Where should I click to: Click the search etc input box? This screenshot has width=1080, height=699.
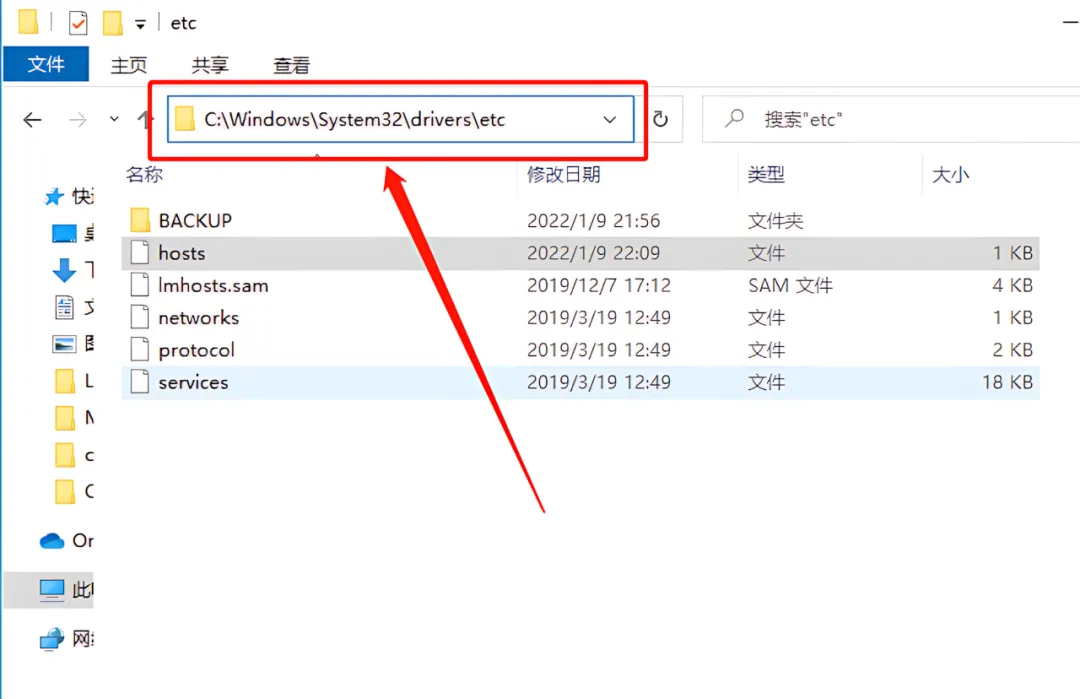pyautogui.click(x=891, y=119)
